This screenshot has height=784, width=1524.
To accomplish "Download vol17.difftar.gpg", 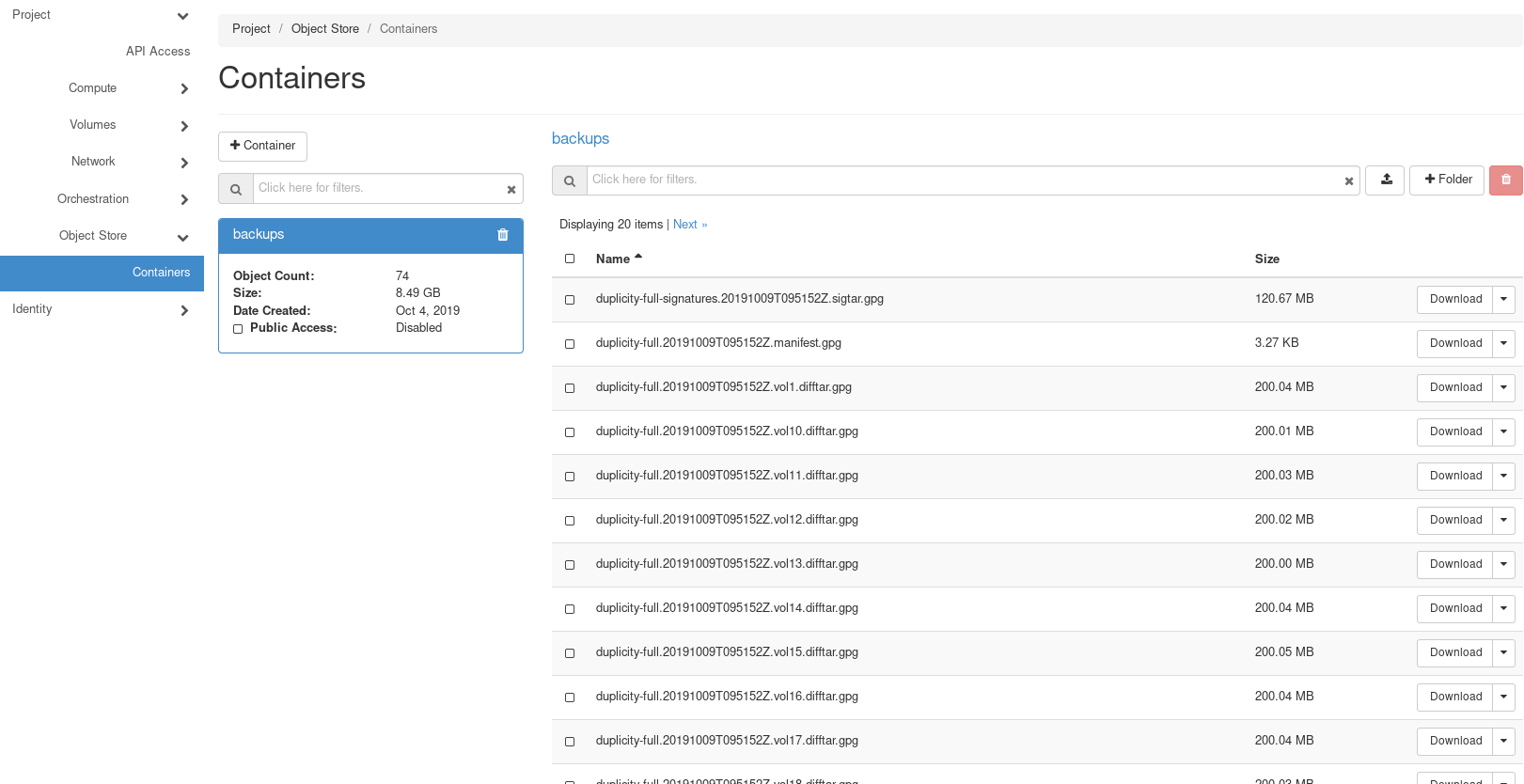I will coord(1455,741).
